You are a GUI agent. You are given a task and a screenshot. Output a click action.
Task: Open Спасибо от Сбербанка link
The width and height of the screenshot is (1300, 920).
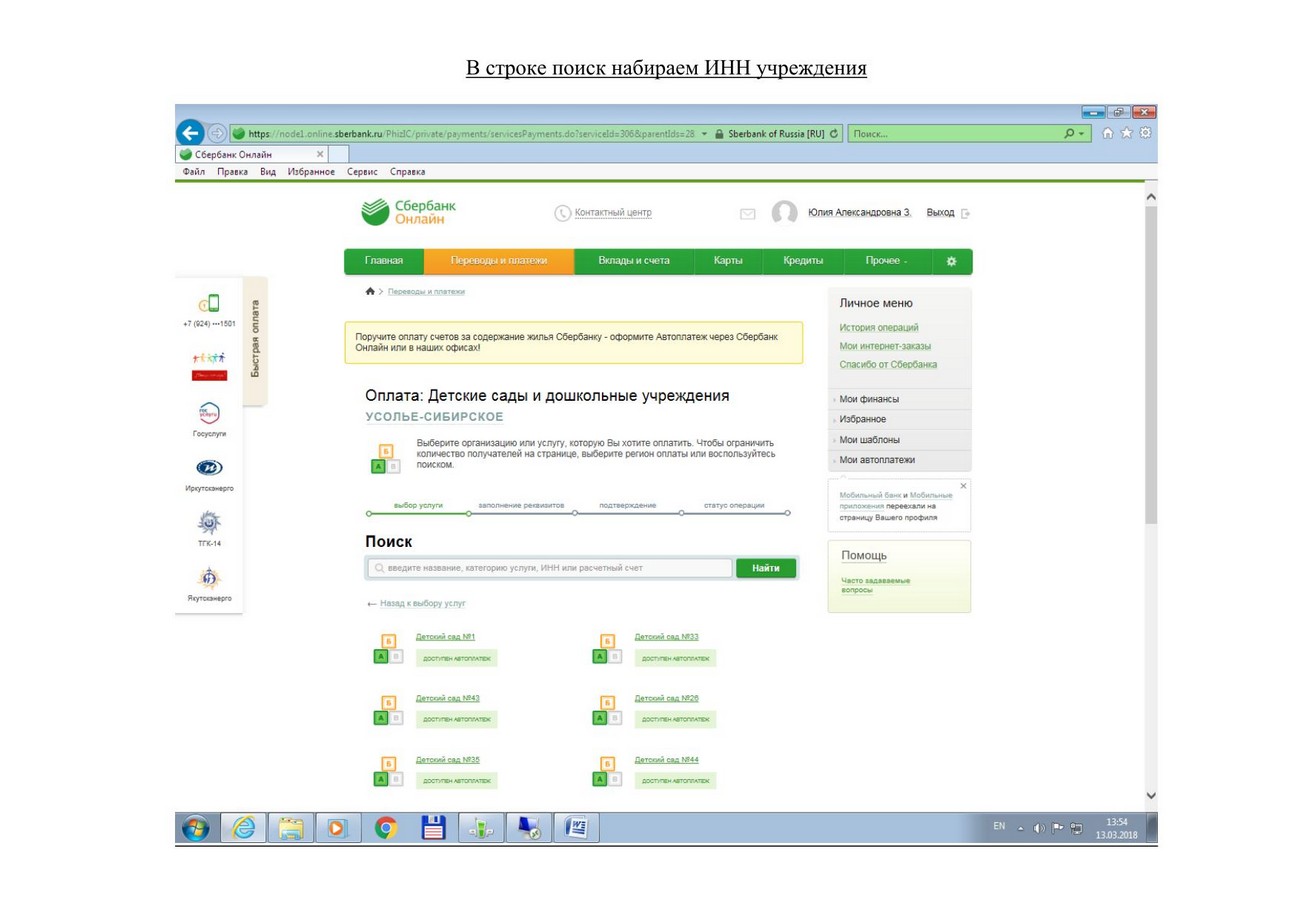coord(888,365)
